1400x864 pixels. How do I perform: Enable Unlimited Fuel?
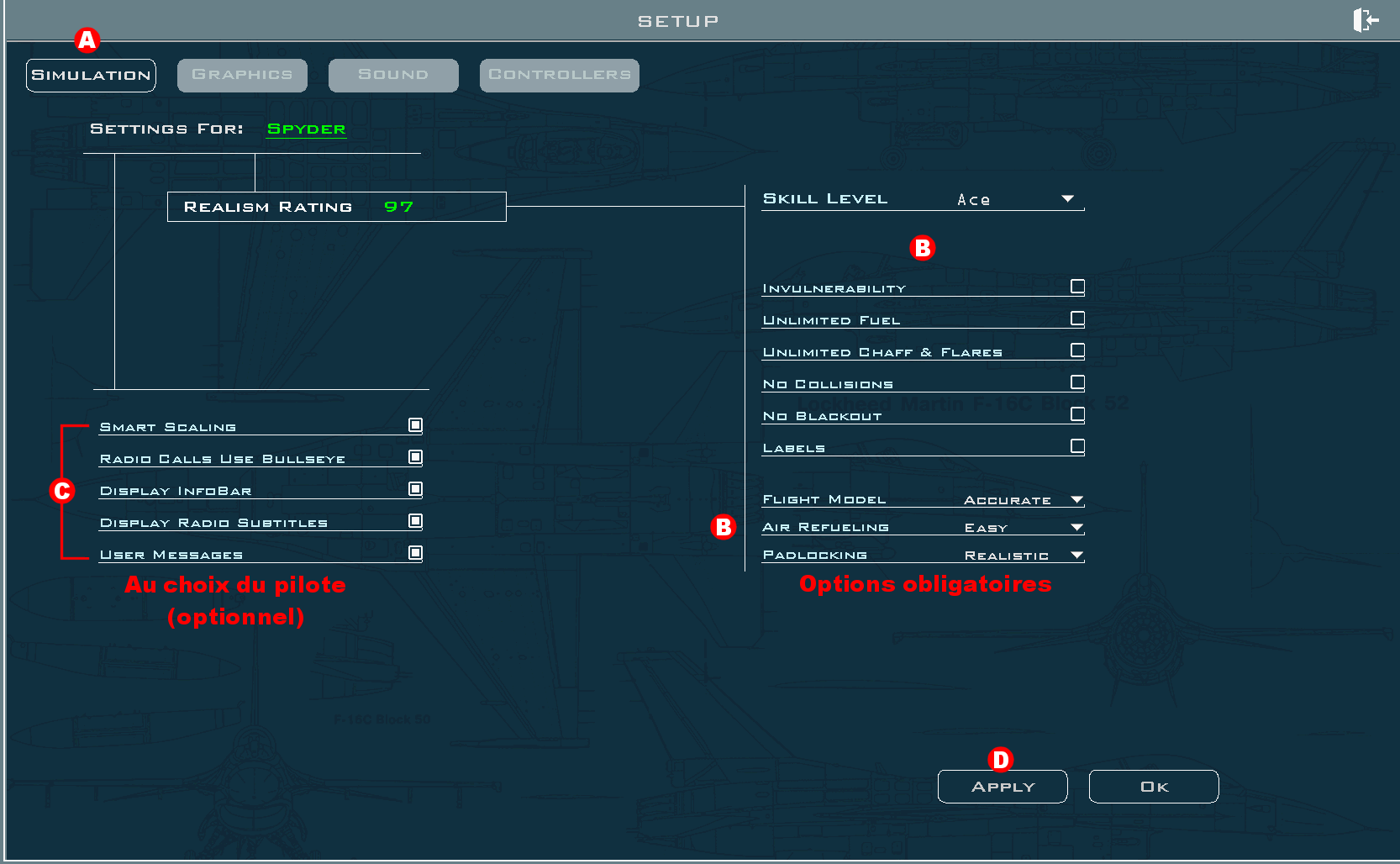(1077, 318)
